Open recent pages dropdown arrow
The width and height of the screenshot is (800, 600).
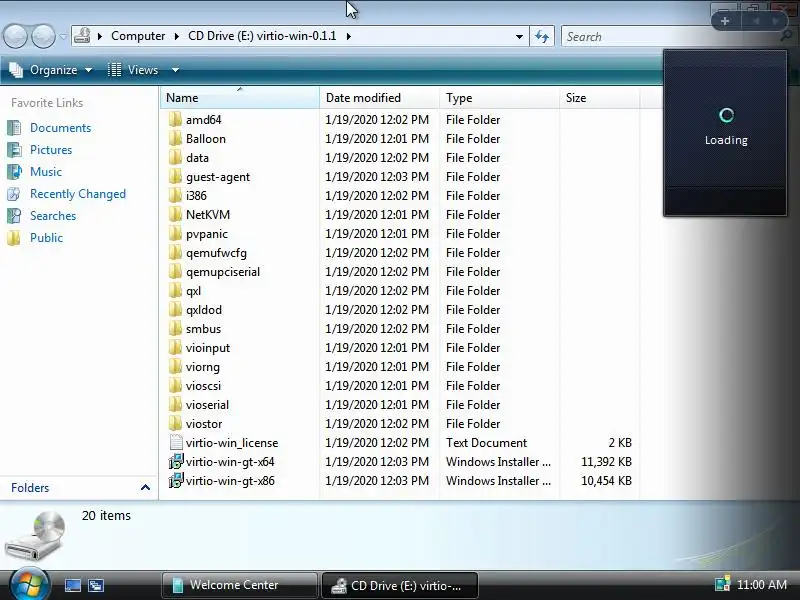(63, 37)
